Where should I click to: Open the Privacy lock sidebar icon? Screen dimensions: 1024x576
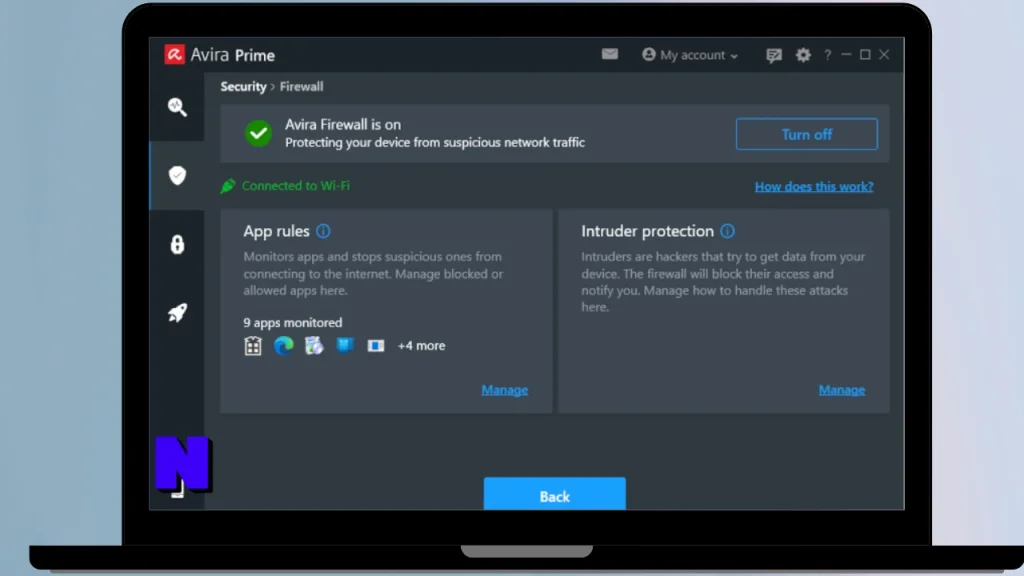pos(177,244)
